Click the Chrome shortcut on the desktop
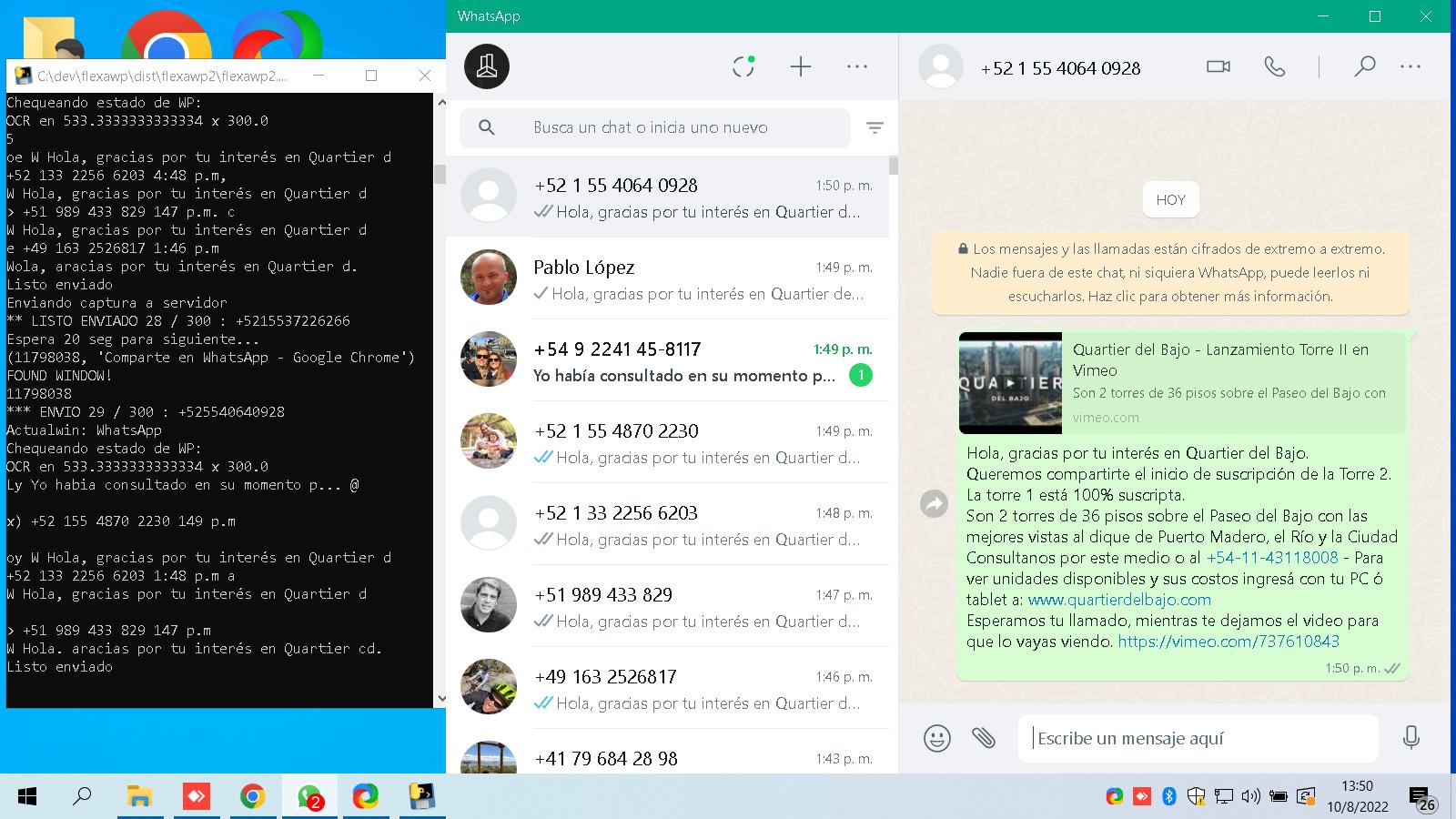Viewport: 1456px width, 819px height. point(167,36)
